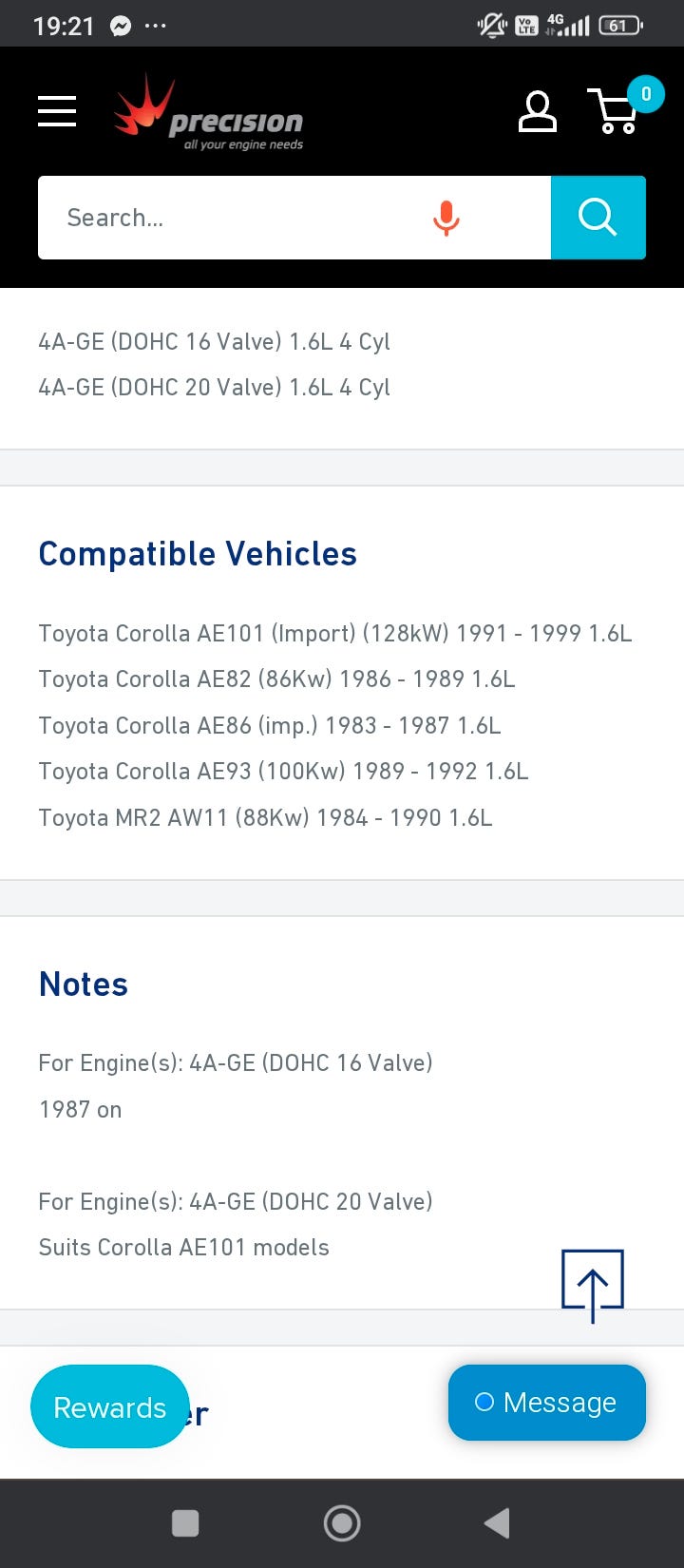
Task: Select Toyota MR2 AW11 vehicle line
Action: tap(265, 818)
